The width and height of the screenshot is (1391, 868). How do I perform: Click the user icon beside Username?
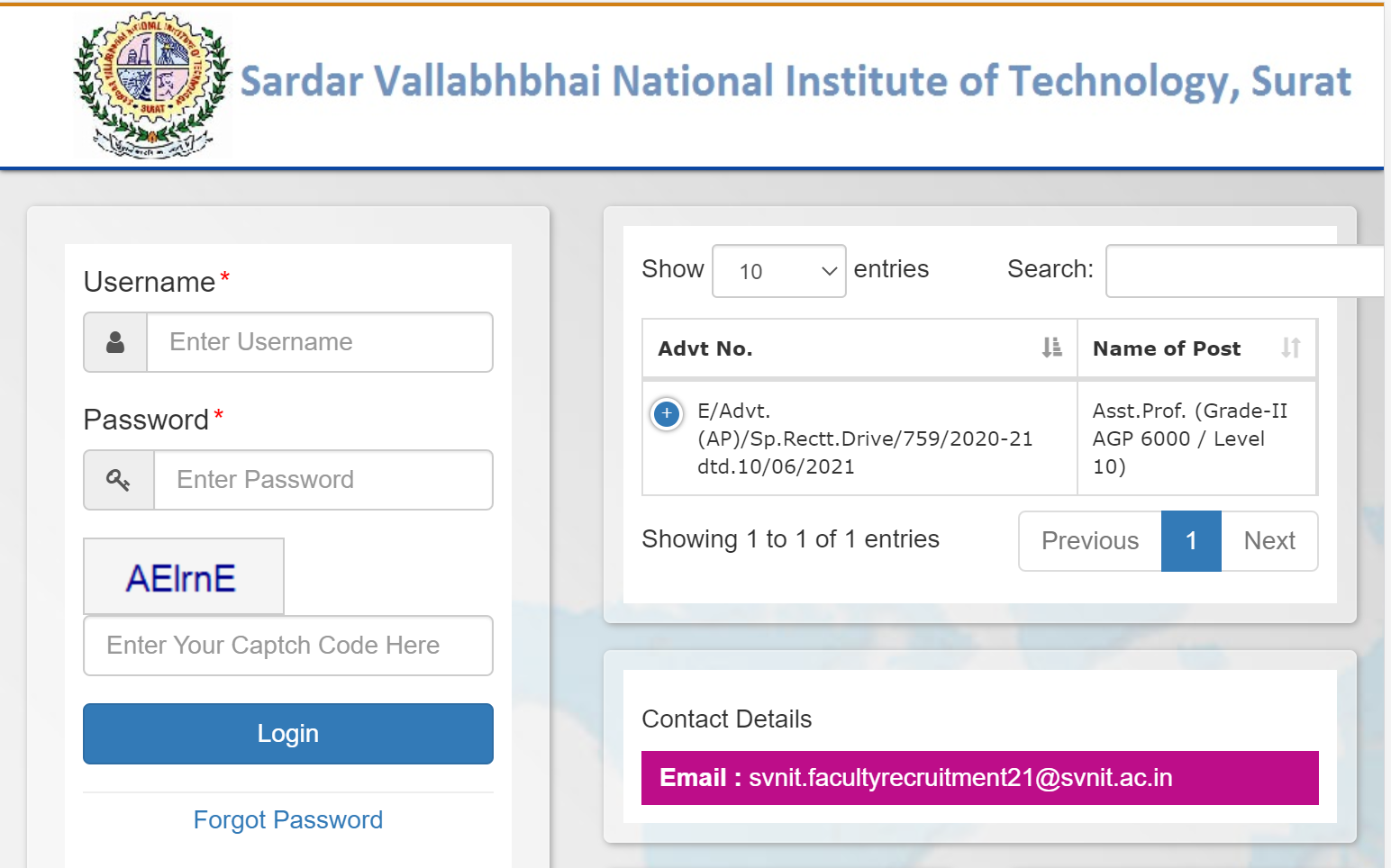click(115, 342)
